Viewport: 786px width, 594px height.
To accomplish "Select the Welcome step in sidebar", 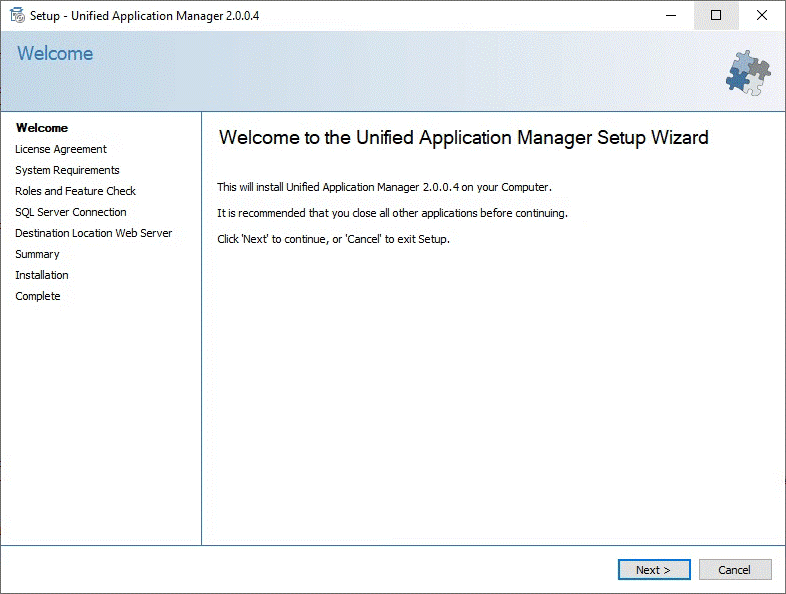I will coord(42,128).
